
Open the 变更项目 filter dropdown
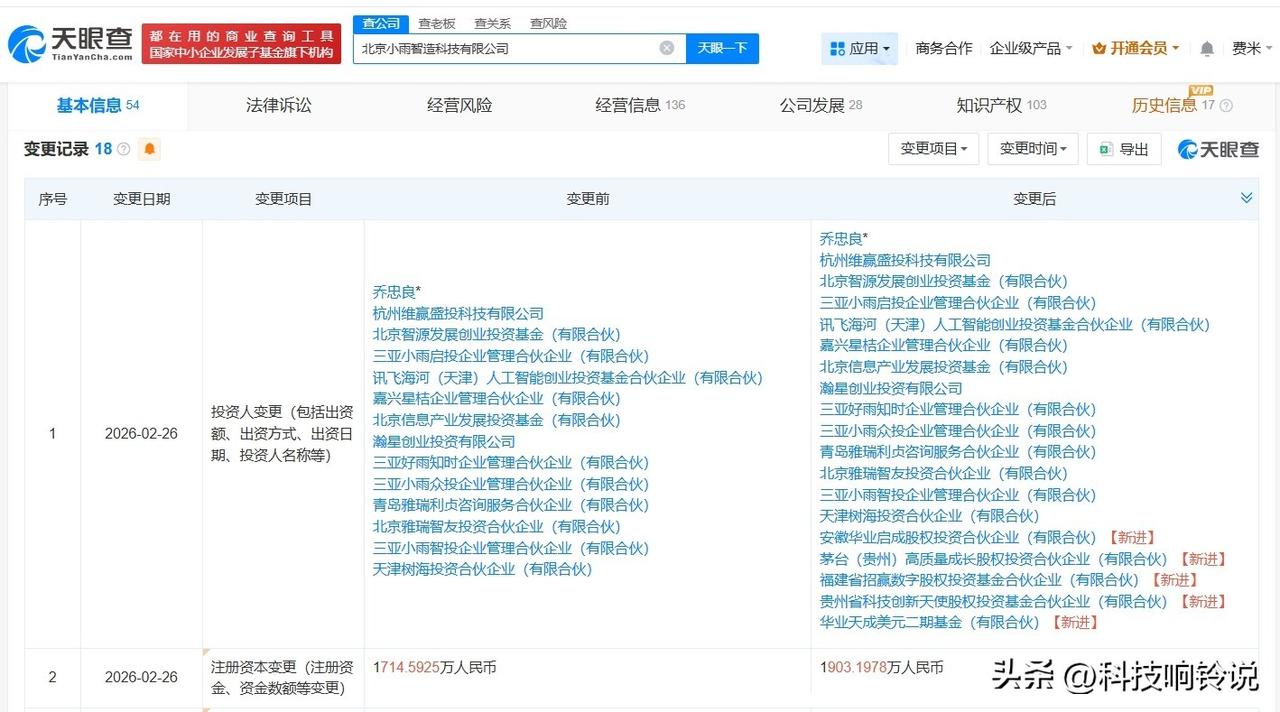click(933, 148)
